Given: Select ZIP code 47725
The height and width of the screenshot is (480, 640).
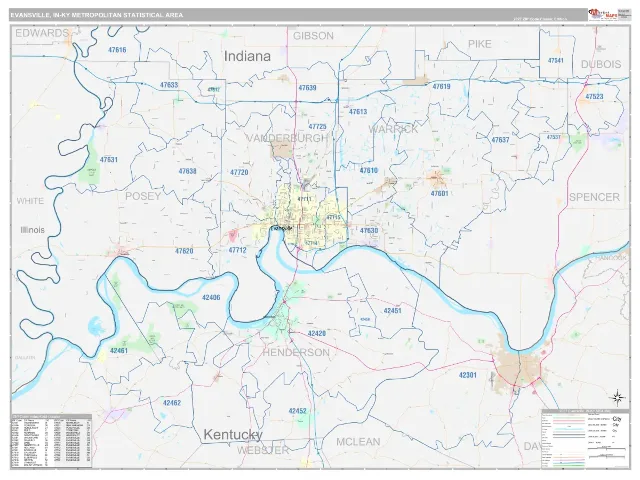Looking at the screenshot, I should coord(317,127).
